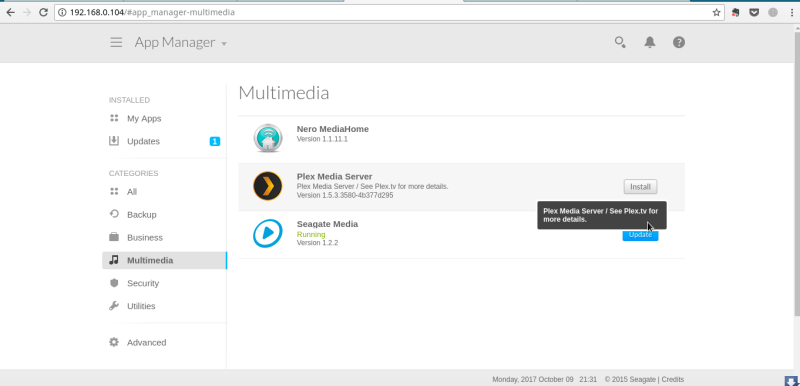
Task: Select the Multimedia category
Action: [164, 260]
